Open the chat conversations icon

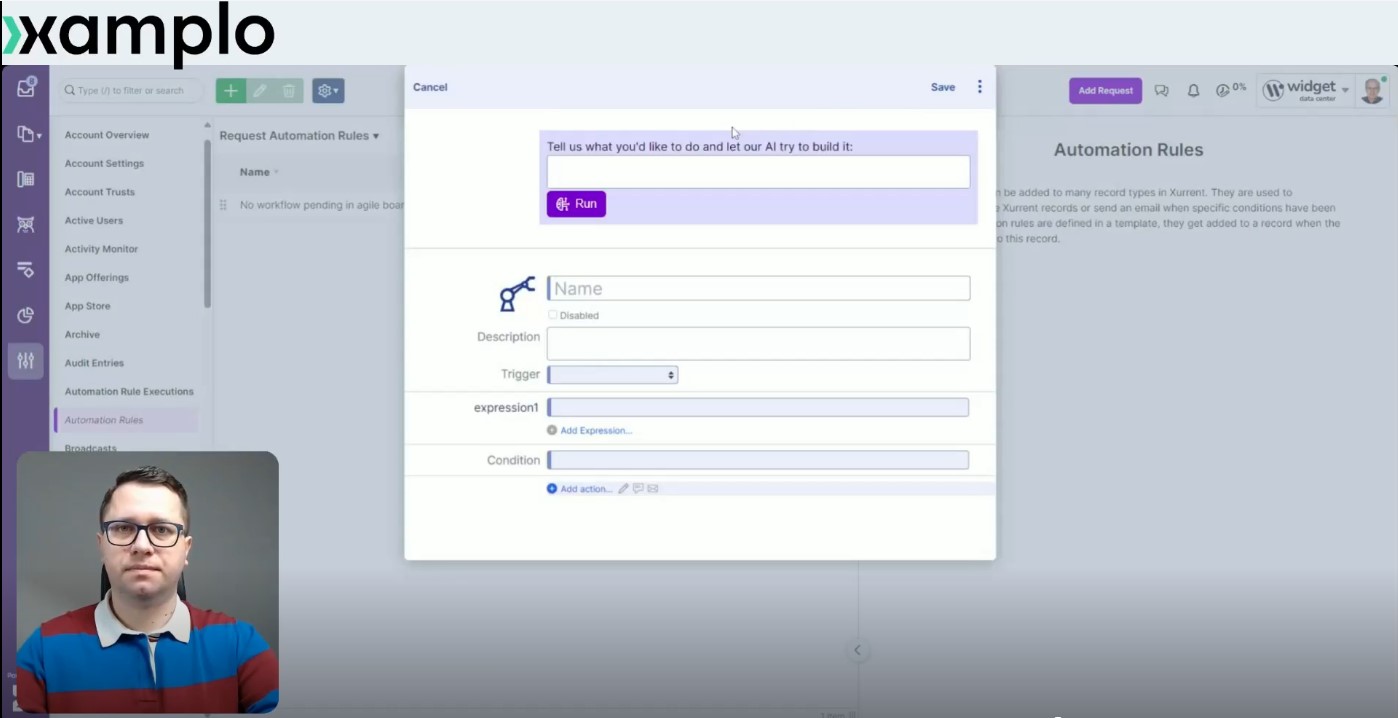tap(1161, 91)
